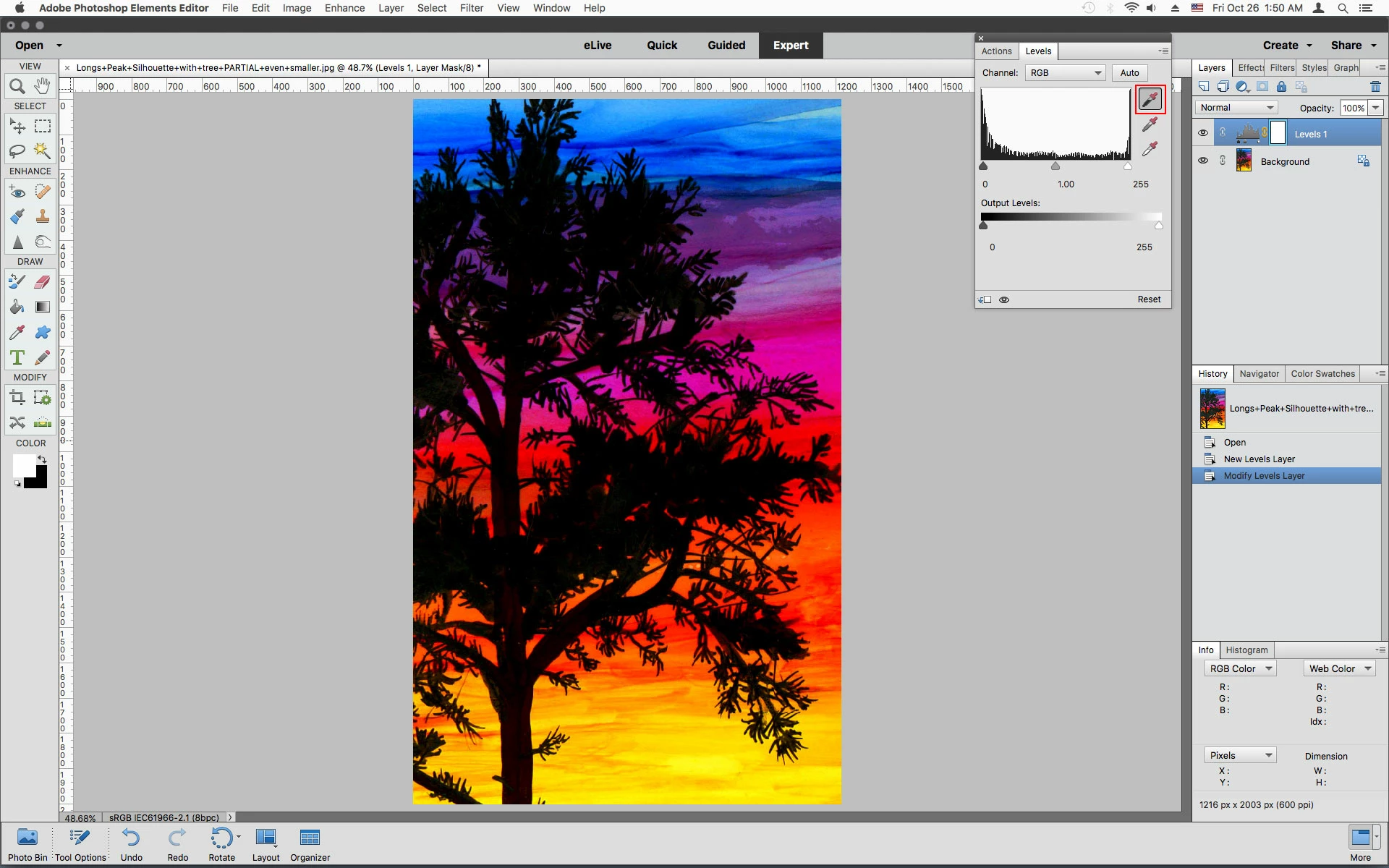This screenshot has height=868, width=1389.
Task: Switch to the Histogram tab
Action: (1246, 650)
